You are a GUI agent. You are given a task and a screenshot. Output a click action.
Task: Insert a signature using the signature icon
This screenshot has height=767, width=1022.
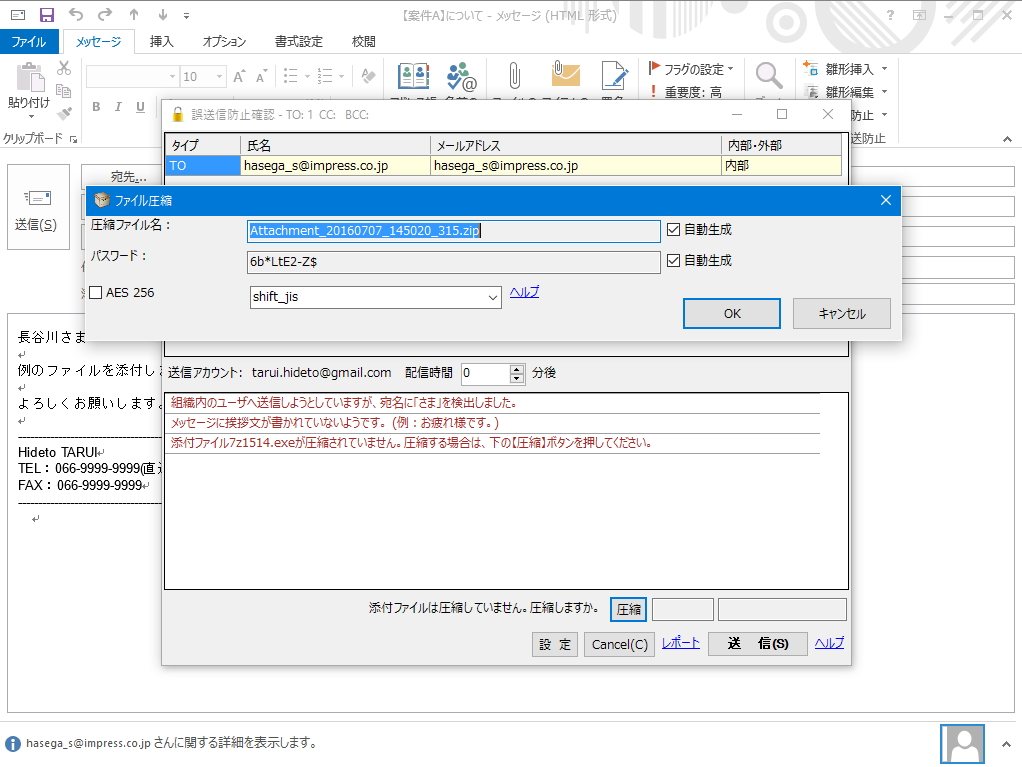[x=614, y=75]
